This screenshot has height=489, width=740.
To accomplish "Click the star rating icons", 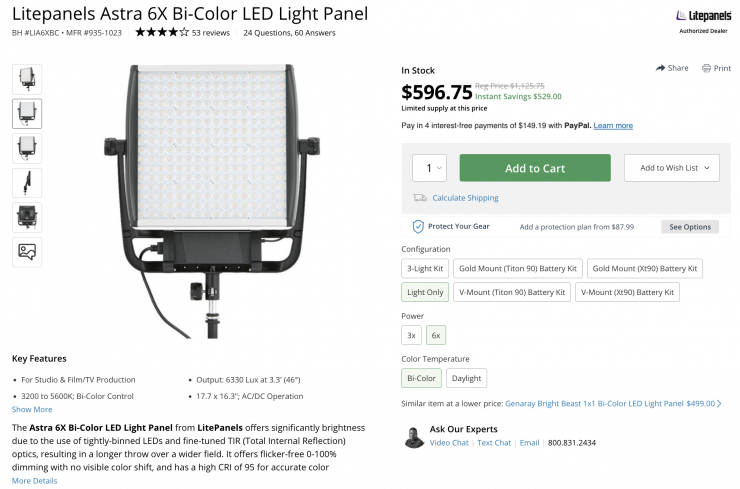I will (161, 33).
